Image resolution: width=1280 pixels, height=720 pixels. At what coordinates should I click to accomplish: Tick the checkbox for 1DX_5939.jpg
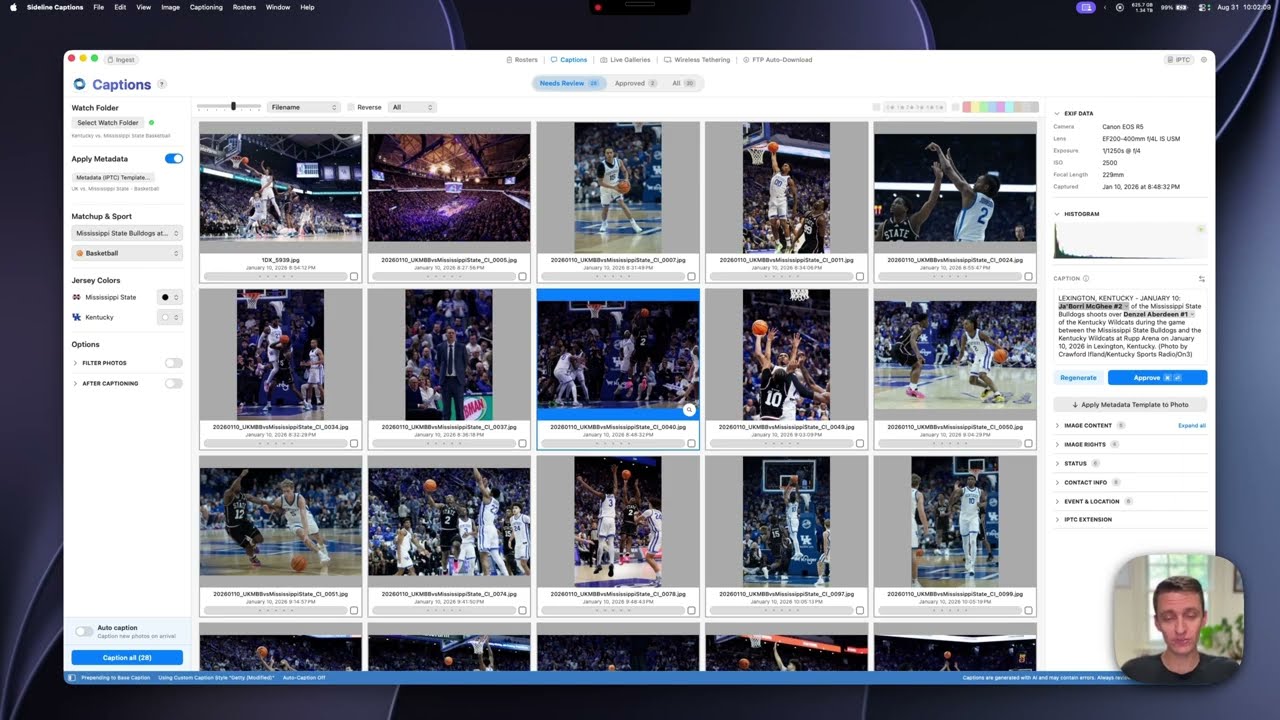(354, 276)
